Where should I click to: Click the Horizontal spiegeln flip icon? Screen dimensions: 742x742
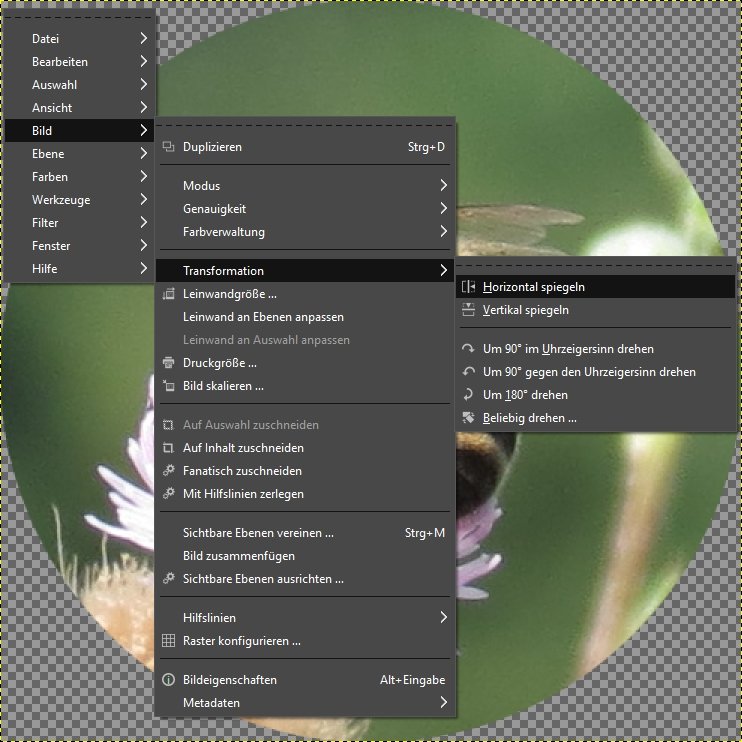[468, 287]
